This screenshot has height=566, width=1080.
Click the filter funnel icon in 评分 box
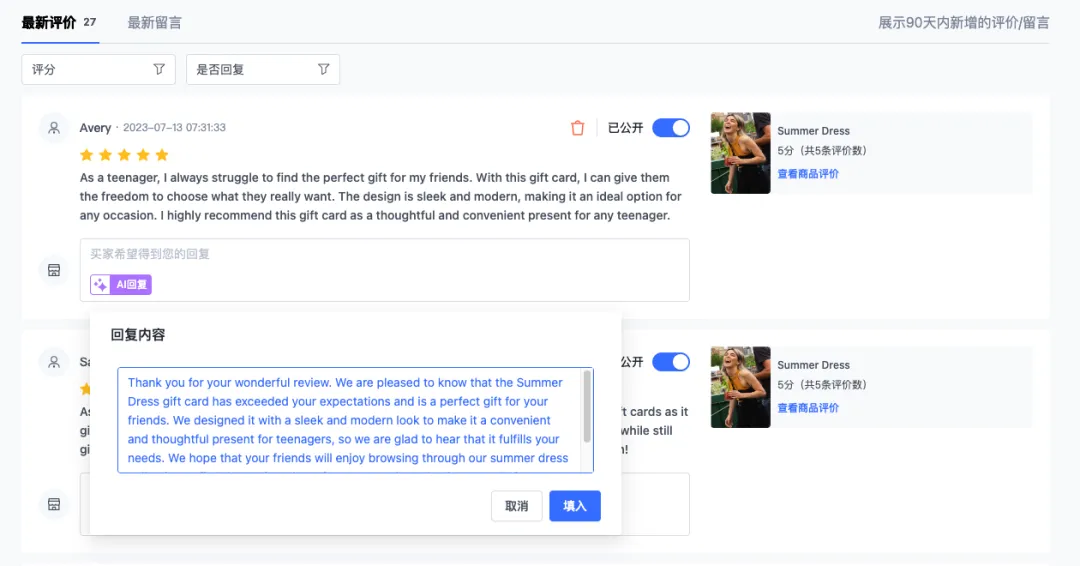[x=159, y=70]
